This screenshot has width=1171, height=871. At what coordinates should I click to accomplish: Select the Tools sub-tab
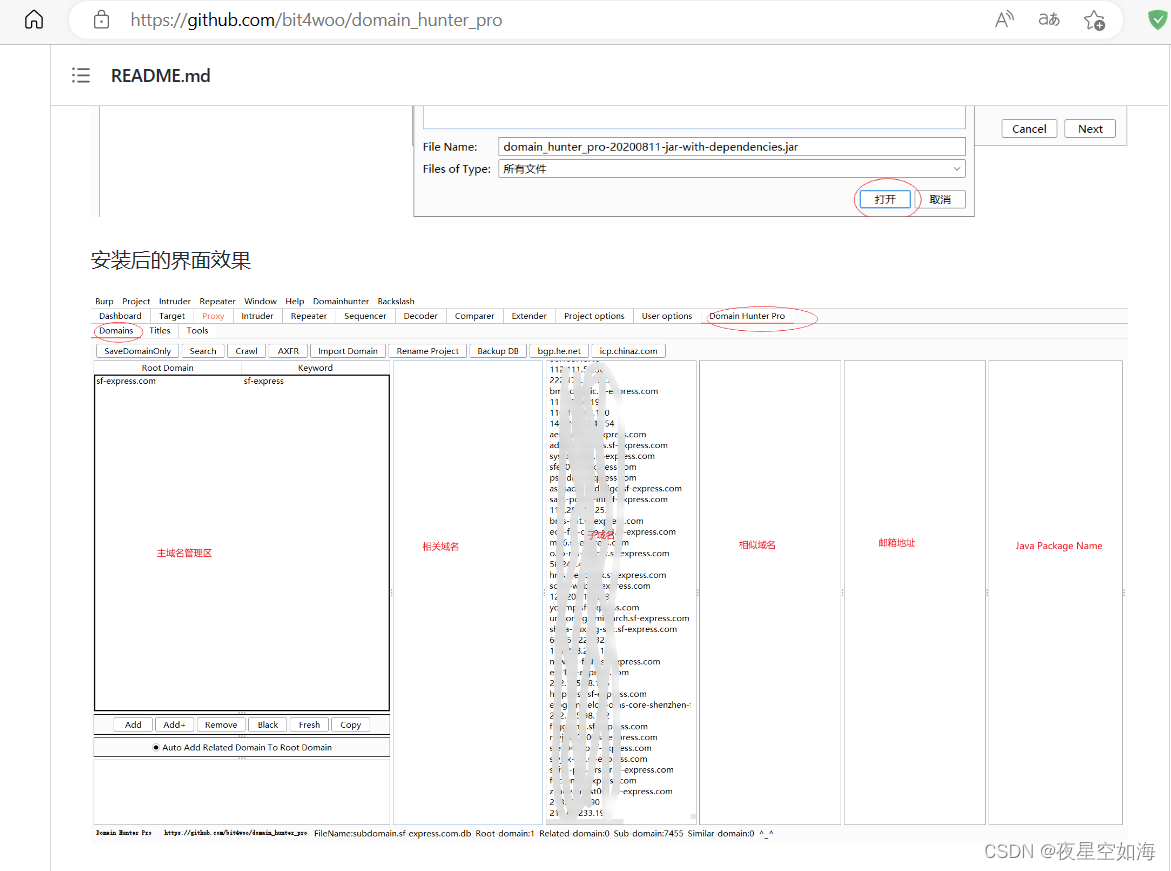coord(197,330)
